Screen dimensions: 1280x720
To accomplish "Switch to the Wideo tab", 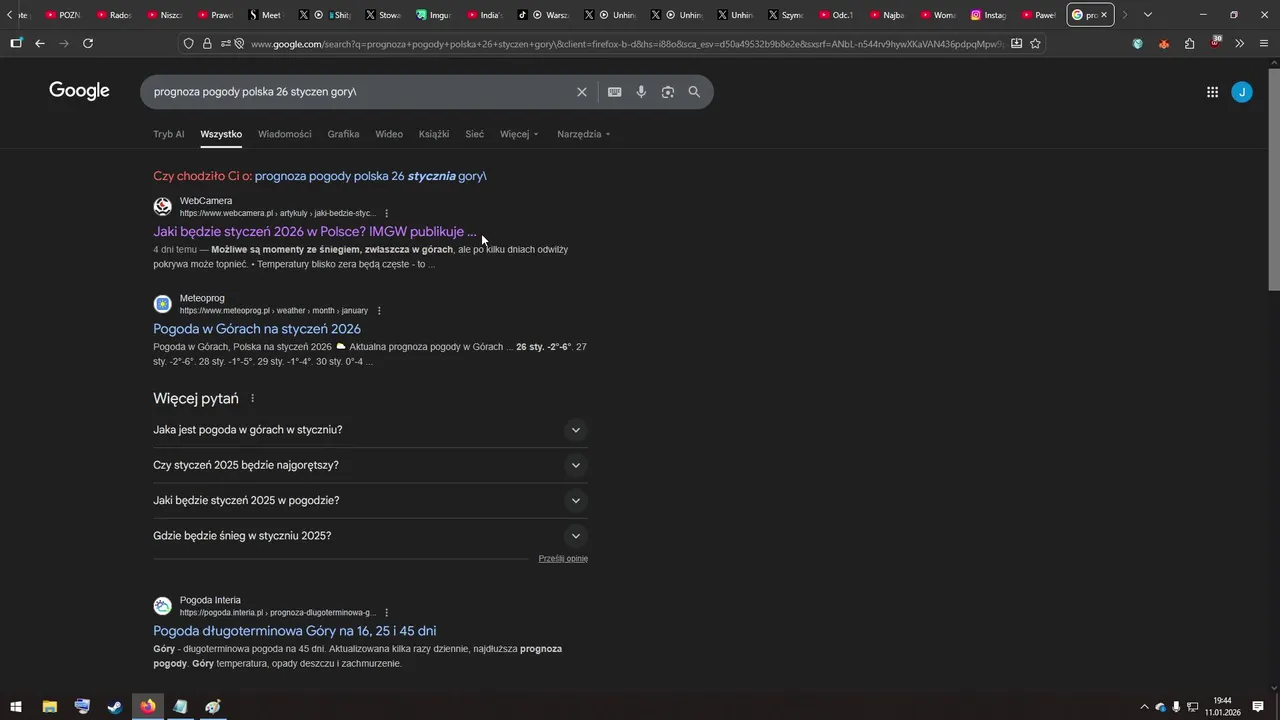I will pyautogui.click(x=389, y=134).
